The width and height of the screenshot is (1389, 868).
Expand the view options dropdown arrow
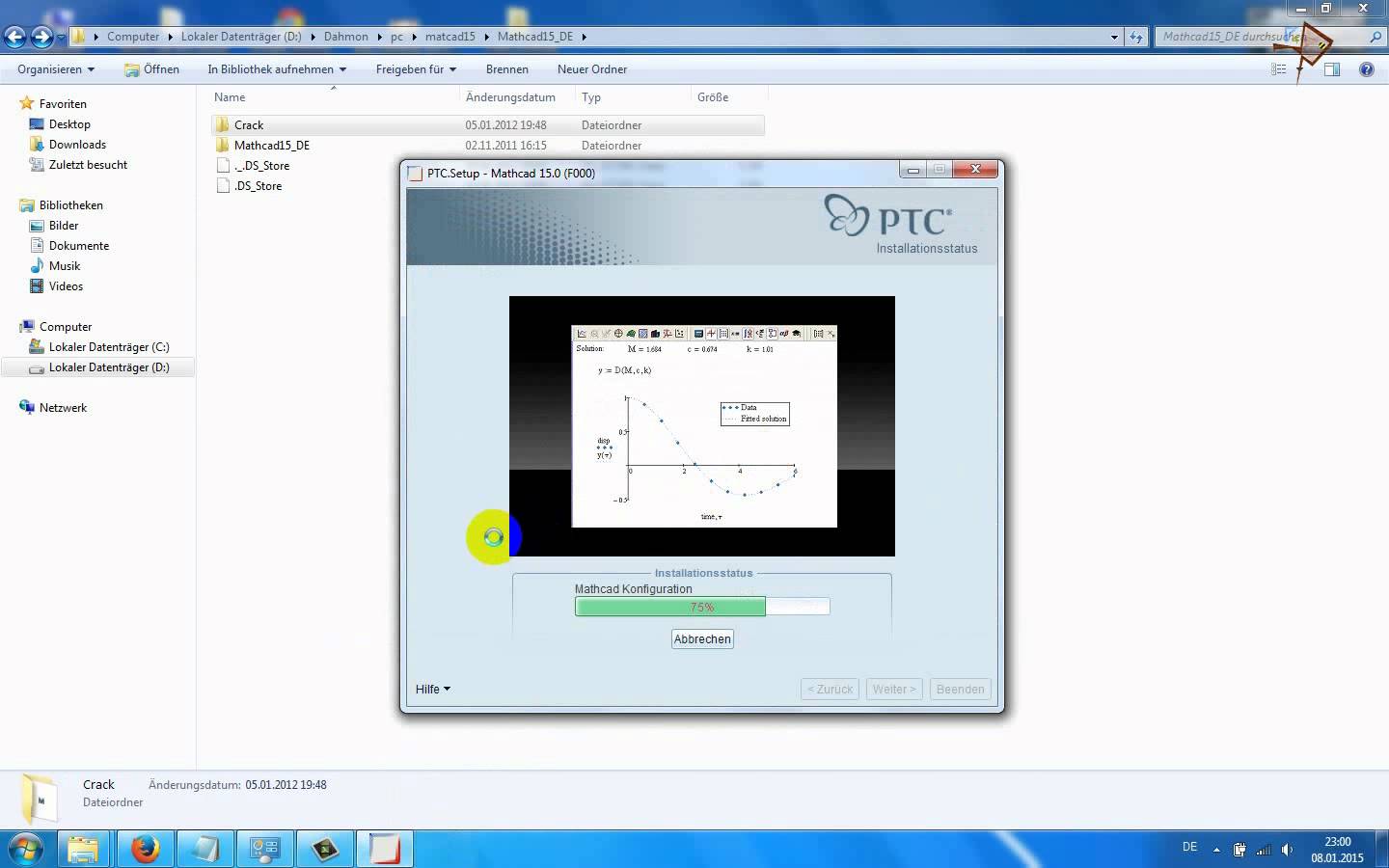(1300, 69)
